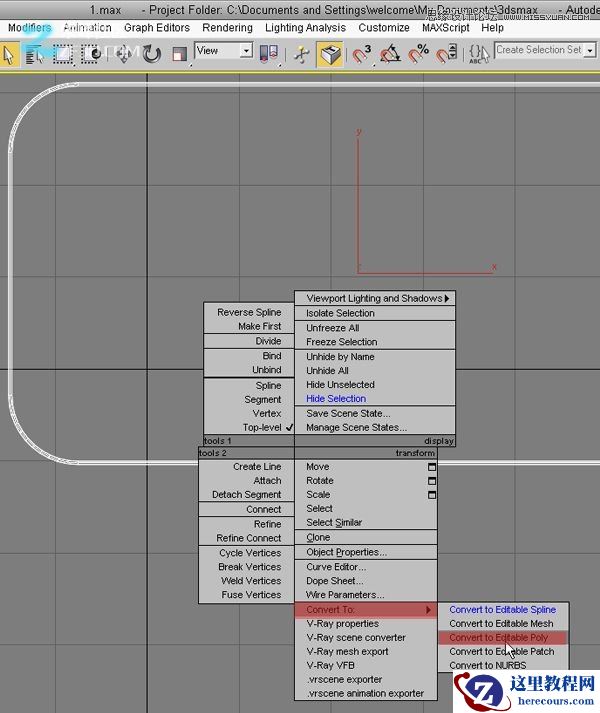Open the Lighting Analysis menu
Viewport: 600px width, 713px height.
tap(306, 28)
